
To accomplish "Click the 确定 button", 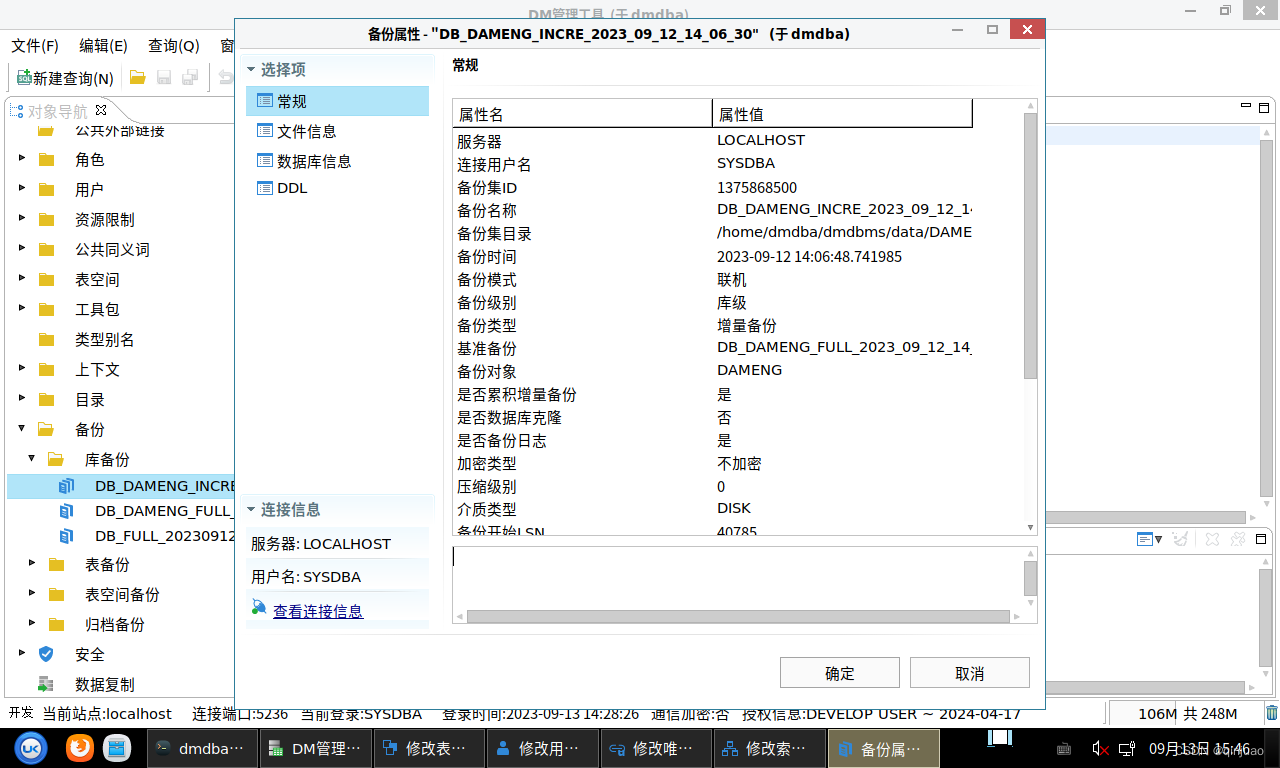I will tap(840, 673).
